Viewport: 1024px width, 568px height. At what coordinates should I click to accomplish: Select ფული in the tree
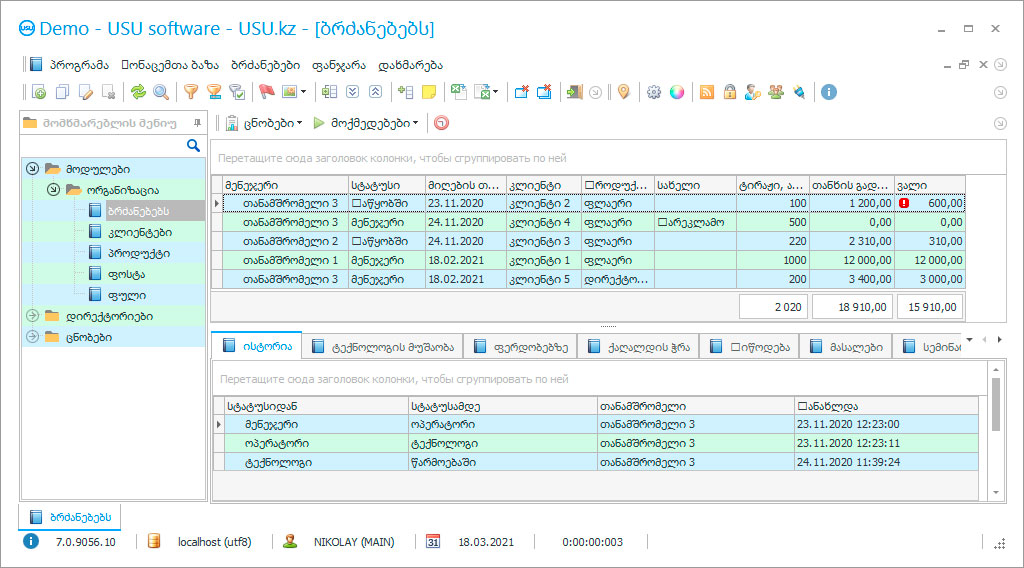(x=127, y=295)
